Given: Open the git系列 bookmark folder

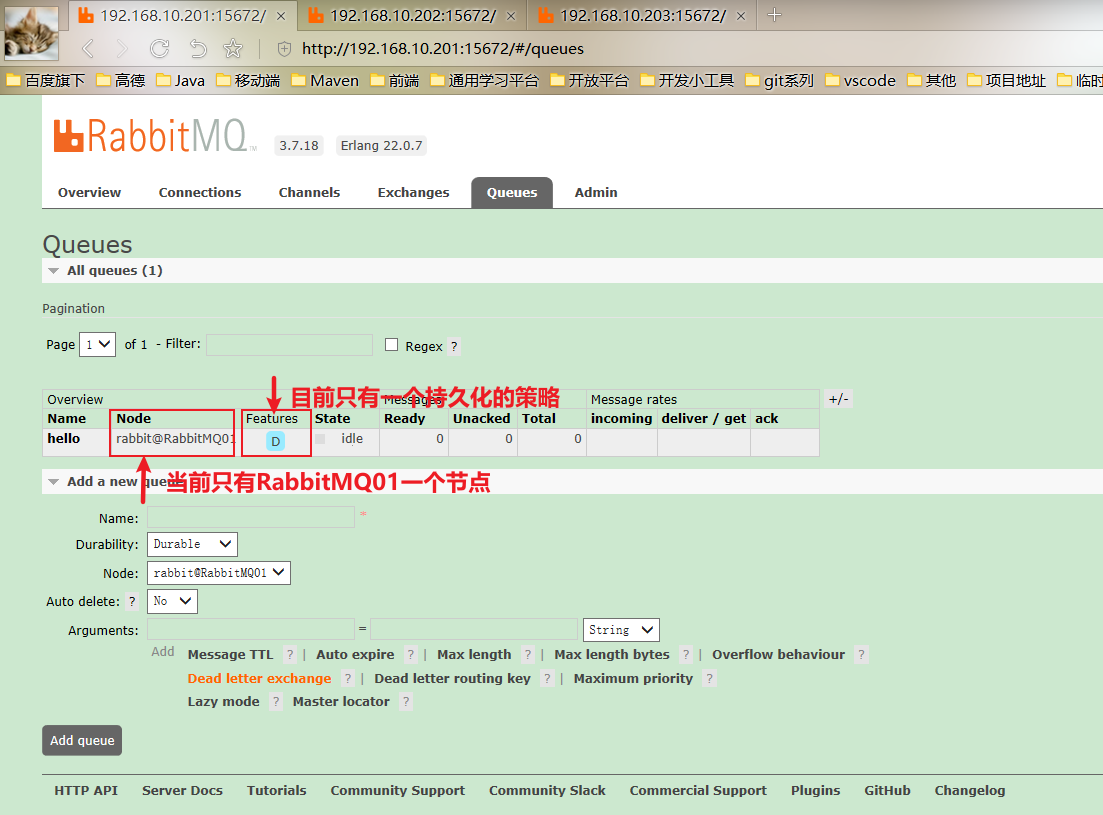Looking at the screenshot, I should tap(779, 80).
